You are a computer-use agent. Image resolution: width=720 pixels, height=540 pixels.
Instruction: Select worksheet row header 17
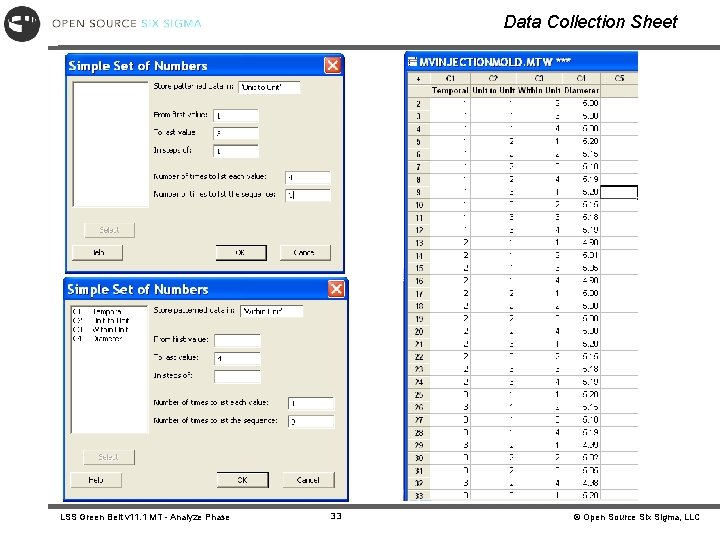click(x=418, y=293)
